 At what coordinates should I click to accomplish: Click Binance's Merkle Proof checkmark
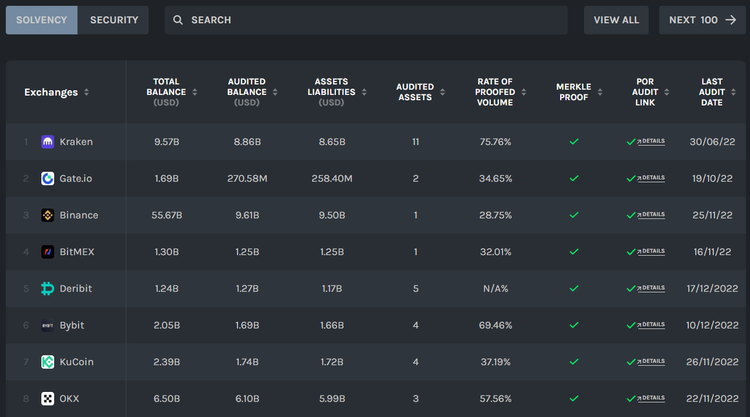coord(574,215)
